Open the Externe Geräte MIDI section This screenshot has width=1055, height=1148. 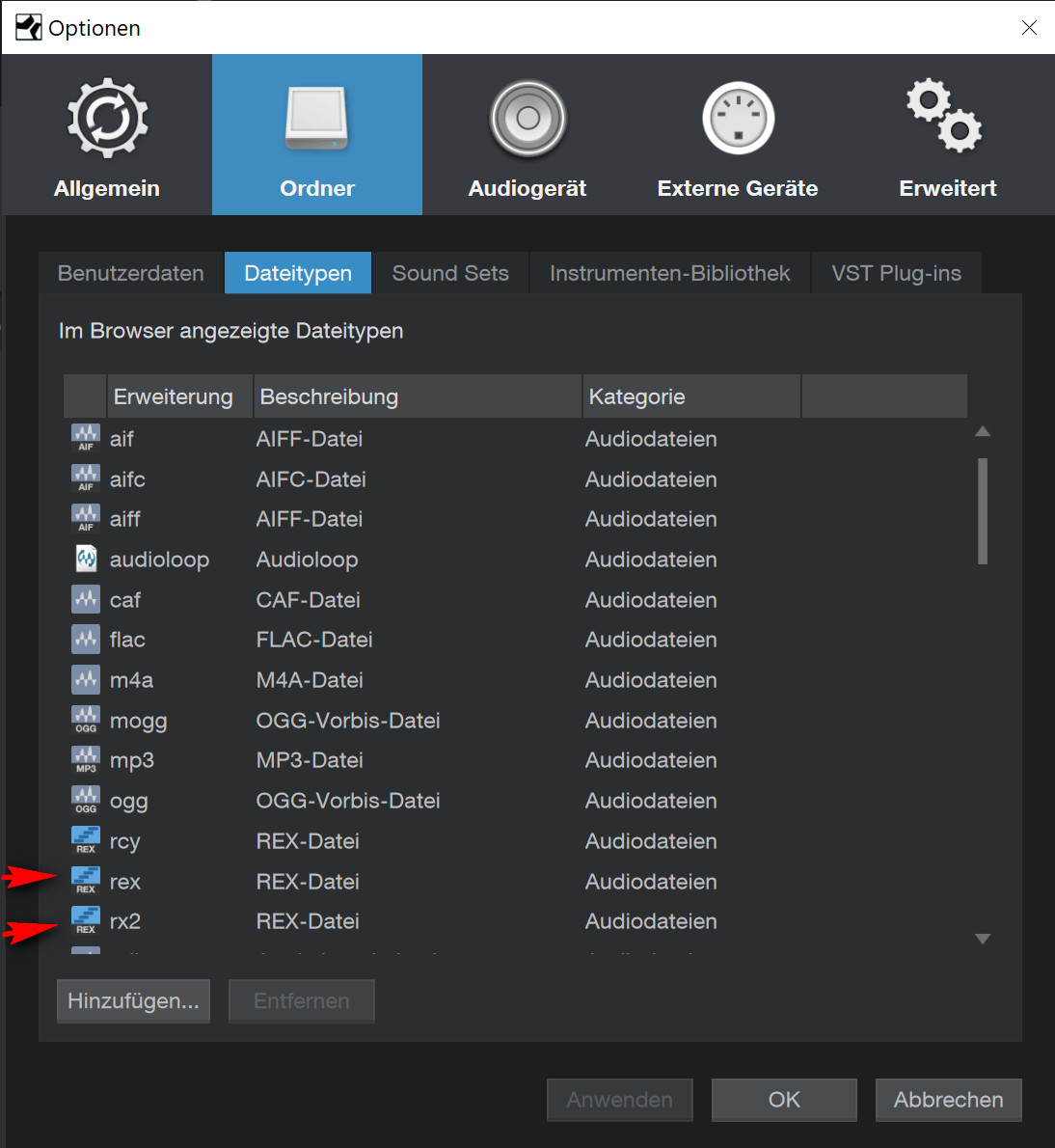(x=738, y=135)
